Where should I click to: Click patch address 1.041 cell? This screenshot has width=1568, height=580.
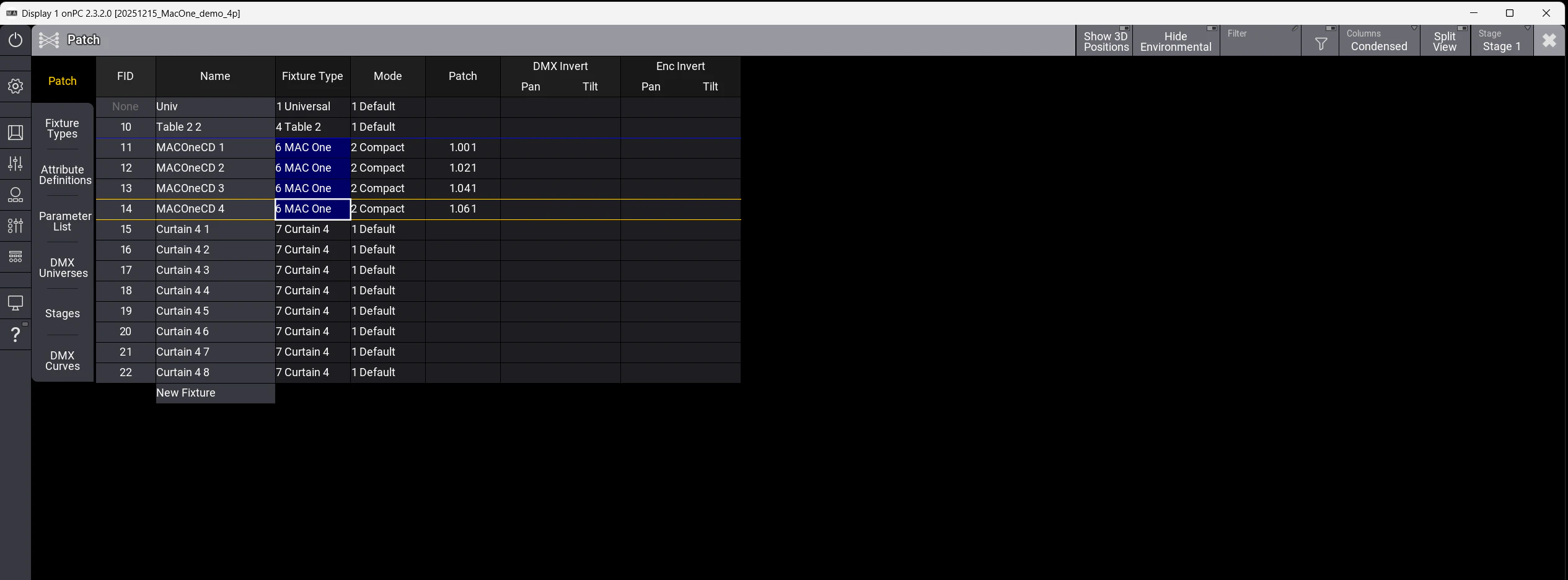click(x=463, y=188)
